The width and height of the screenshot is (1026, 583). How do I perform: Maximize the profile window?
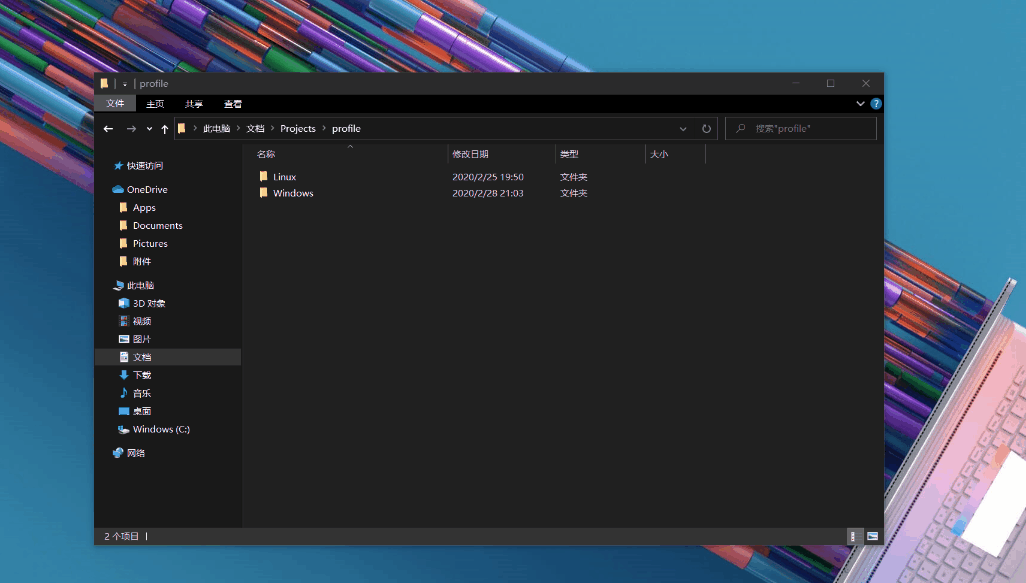coord(830,84)
